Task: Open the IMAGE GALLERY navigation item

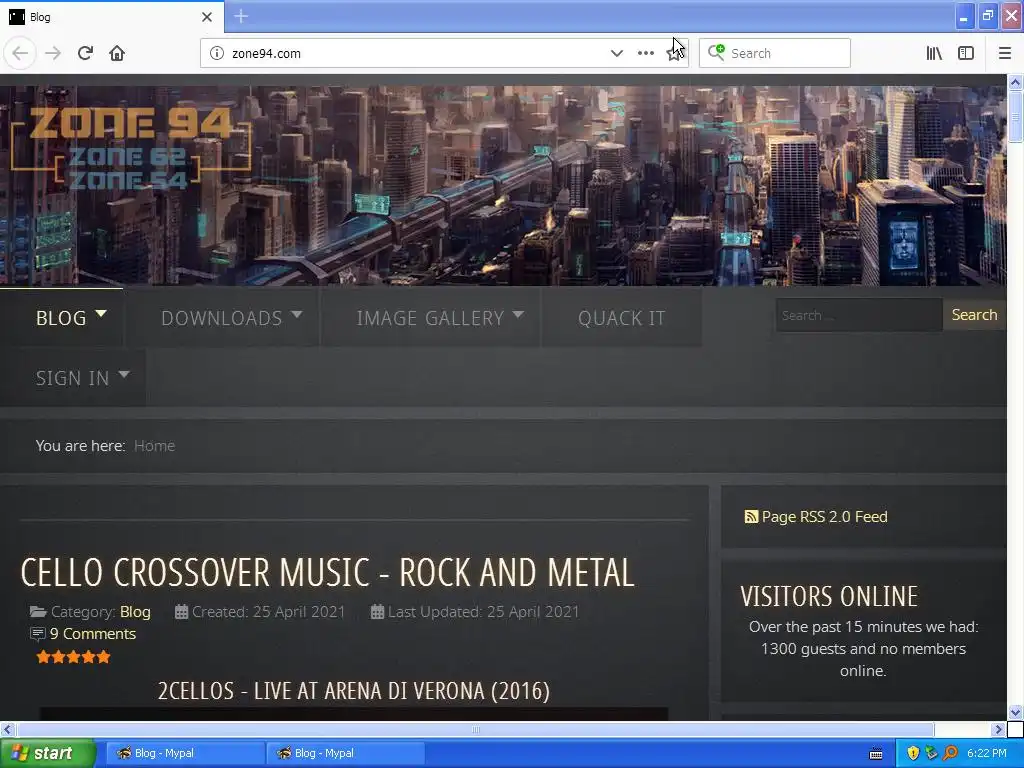Action: [x=430, y=318]
